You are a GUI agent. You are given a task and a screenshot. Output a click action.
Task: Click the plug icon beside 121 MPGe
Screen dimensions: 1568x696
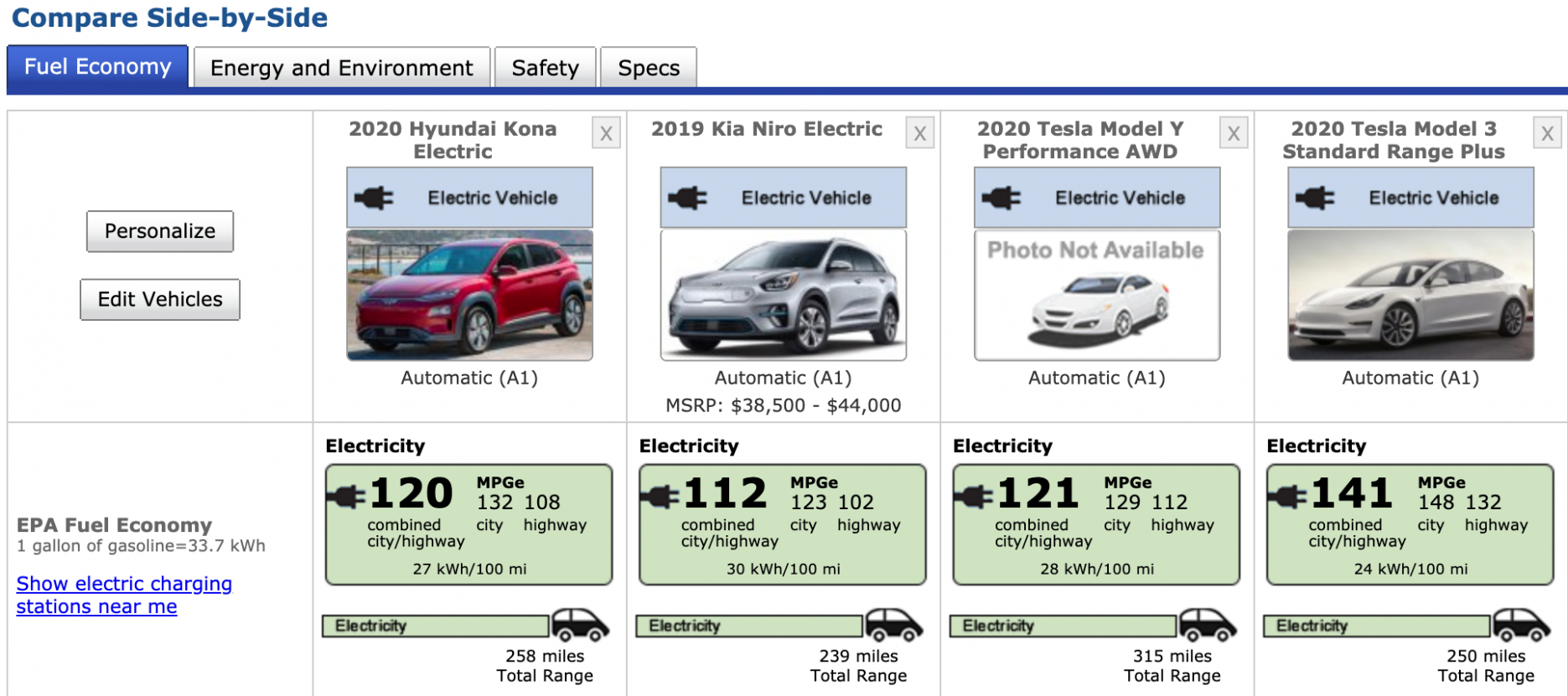[x=974, y=497]
